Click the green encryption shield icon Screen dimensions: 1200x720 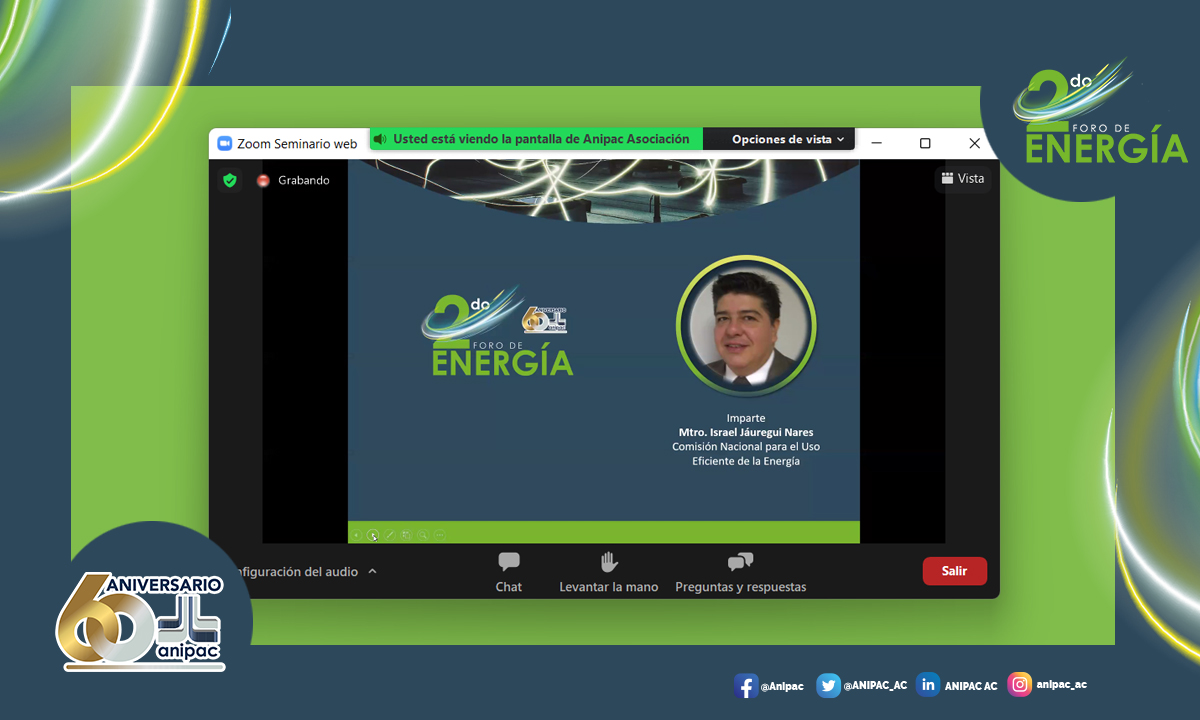tap(230, 180)
